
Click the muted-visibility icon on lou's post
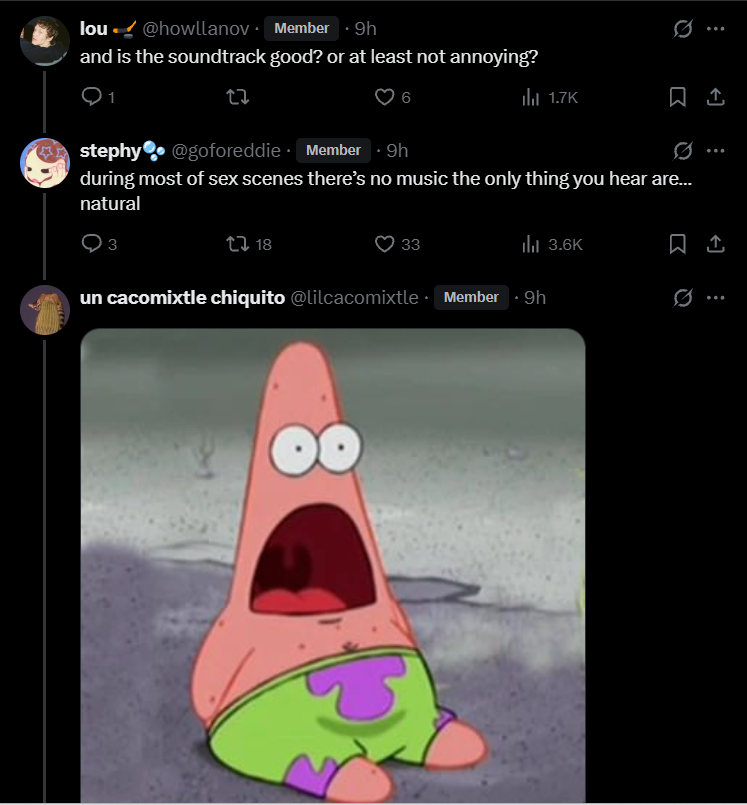click(x=682, y=28)
